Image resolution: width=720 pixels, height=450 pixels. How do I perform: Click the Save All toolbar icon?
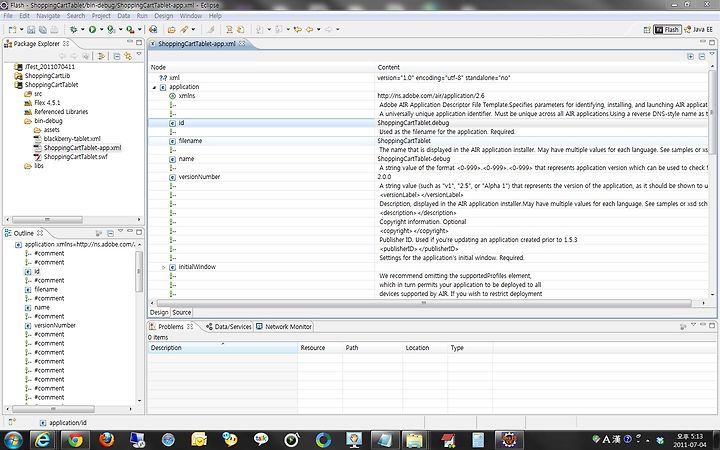(43, 29)
